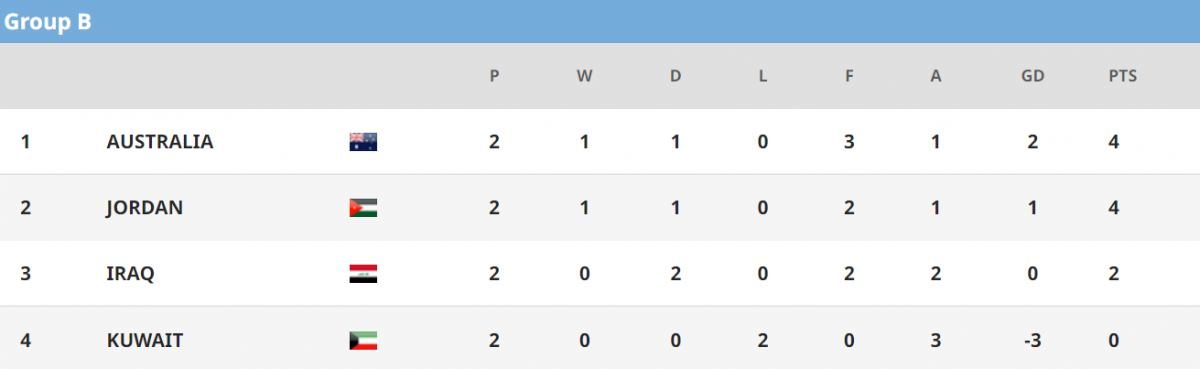Click the W column header
Viewport: 1200px width, 369px height.
(584, 76)
